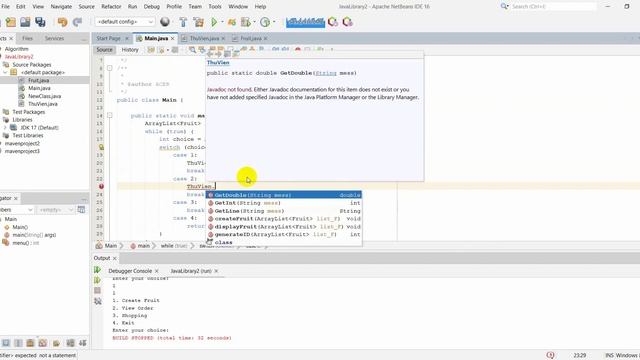Image resolution: width=640 pixels, height=360 pixels.
Task: Switch to the ThuVien.java editor tab
Action: click(x=204, y=38)
